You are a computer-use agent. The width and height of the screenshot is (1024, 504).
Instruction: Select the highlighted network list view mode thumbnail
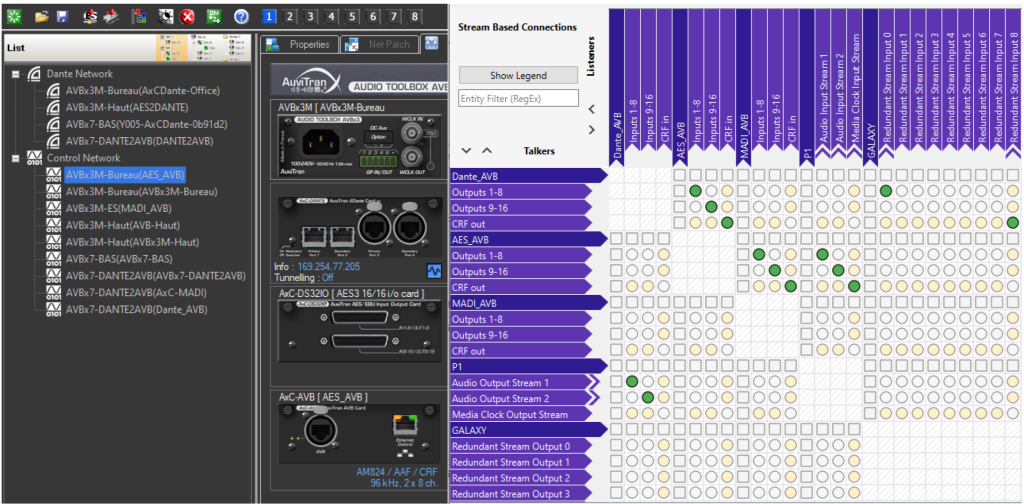[x=172, y=48]
